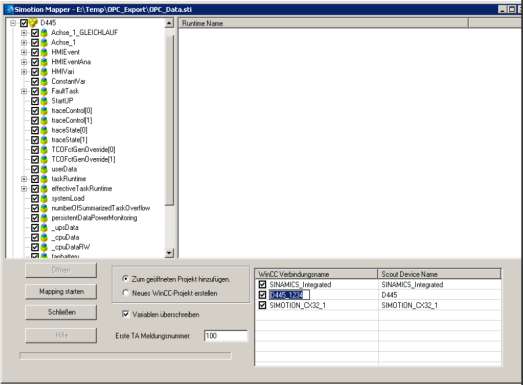The width and height of the screenshot is (523, 385).
Task: Select Zum geöffneten Projekt hinzufügen option
Action: [x=125, y=279]
